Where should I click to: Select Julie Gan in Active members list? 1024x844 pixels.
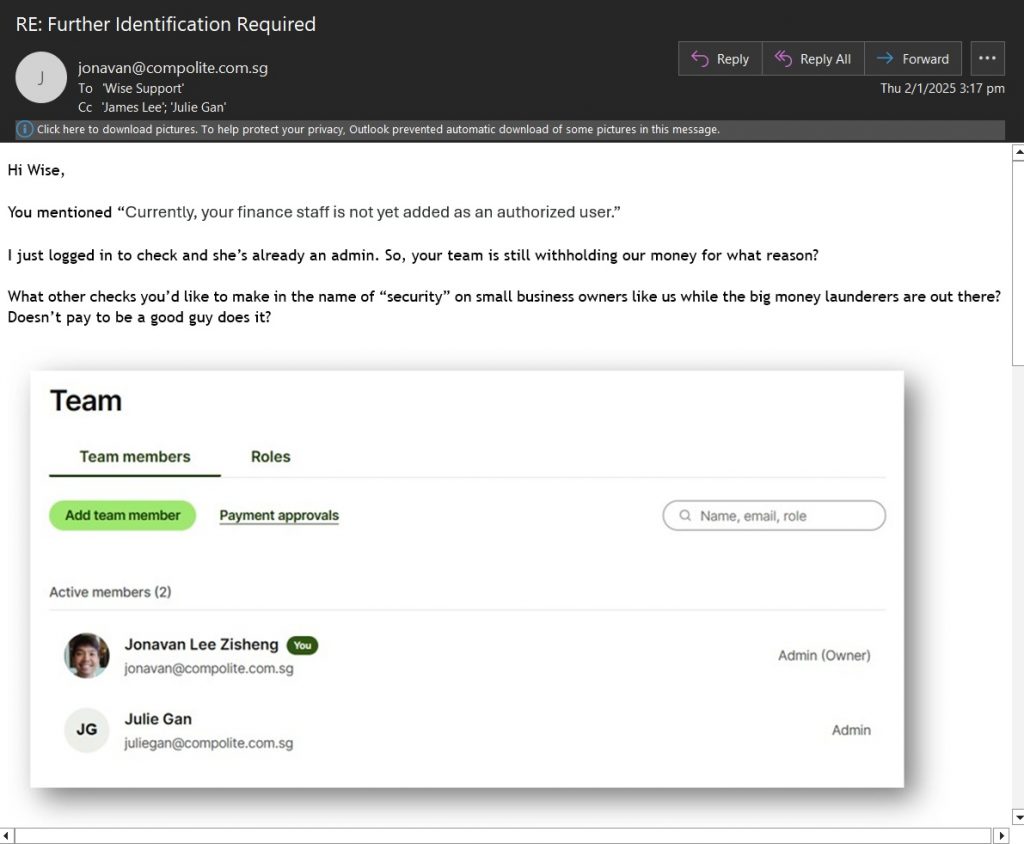point(468,730)
